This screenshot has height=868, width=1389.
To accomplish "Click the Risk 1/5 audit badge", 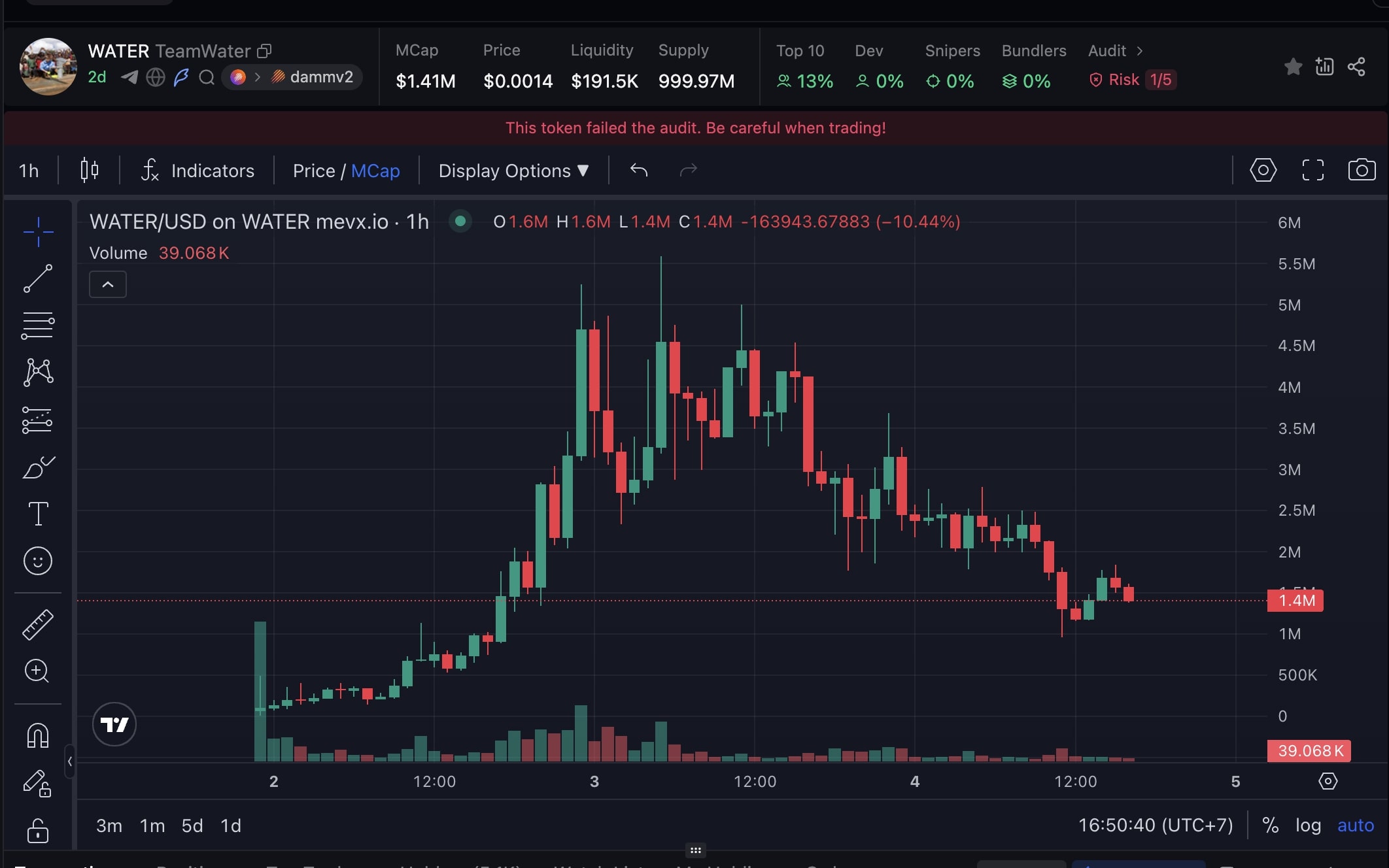I will tap(1133, 80).
